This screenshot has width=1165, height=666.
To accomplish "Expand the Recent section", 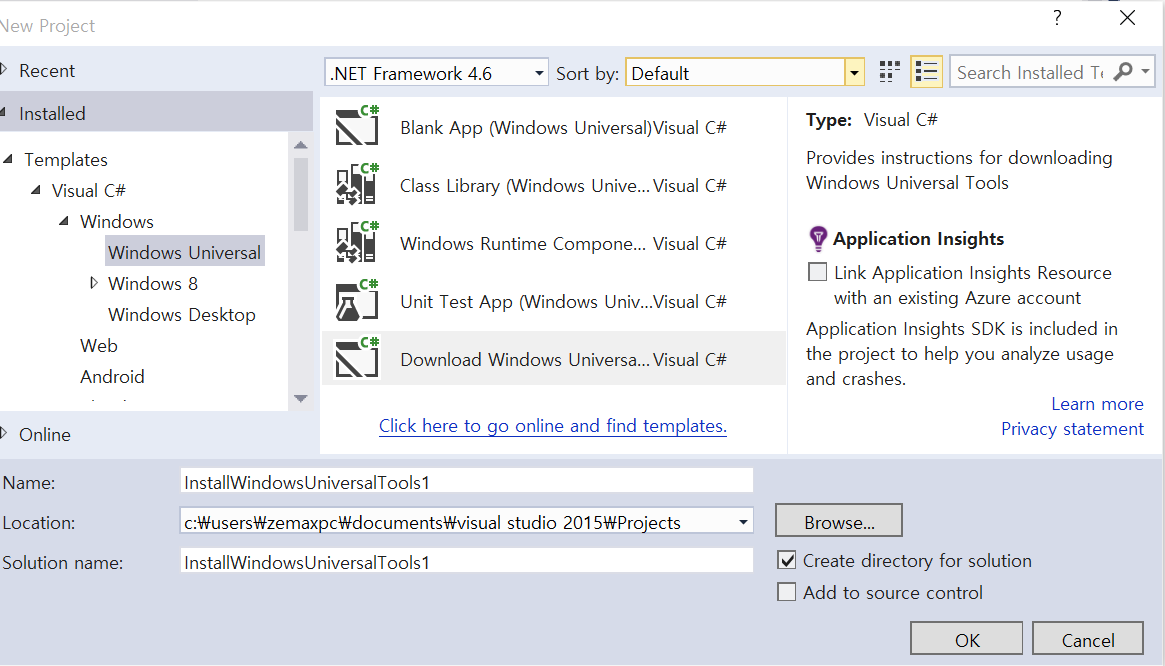I will [4, 70].
